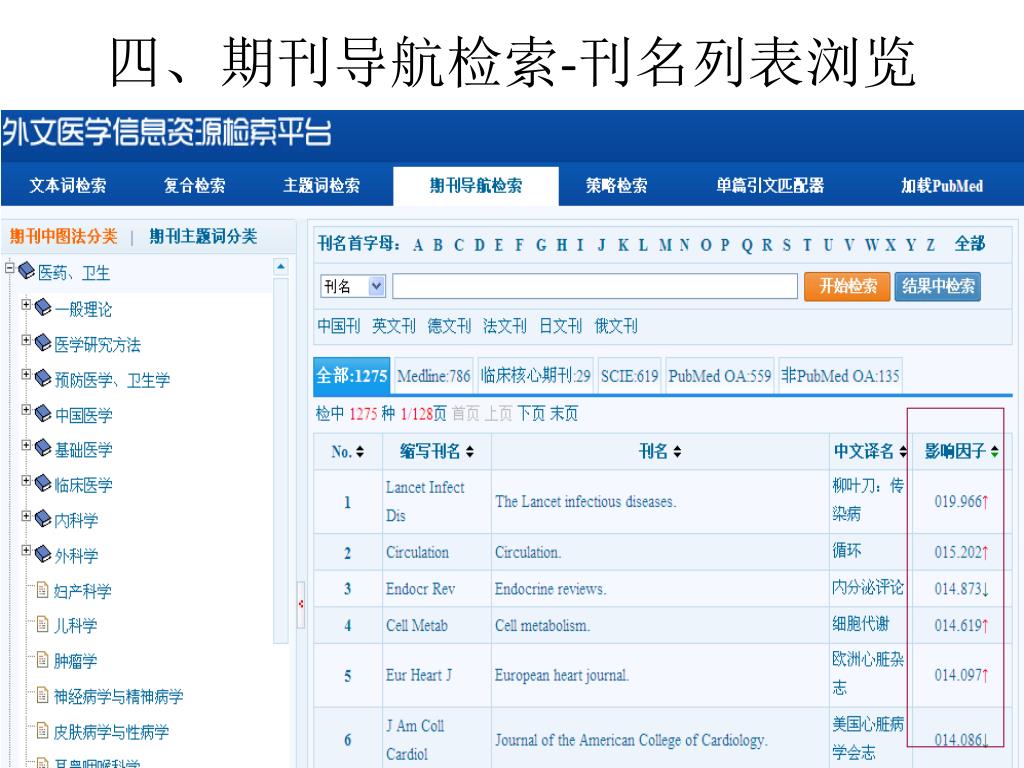Collapse the left panel splitter handle
The image size is (1024, 768).
click(301, 605)
